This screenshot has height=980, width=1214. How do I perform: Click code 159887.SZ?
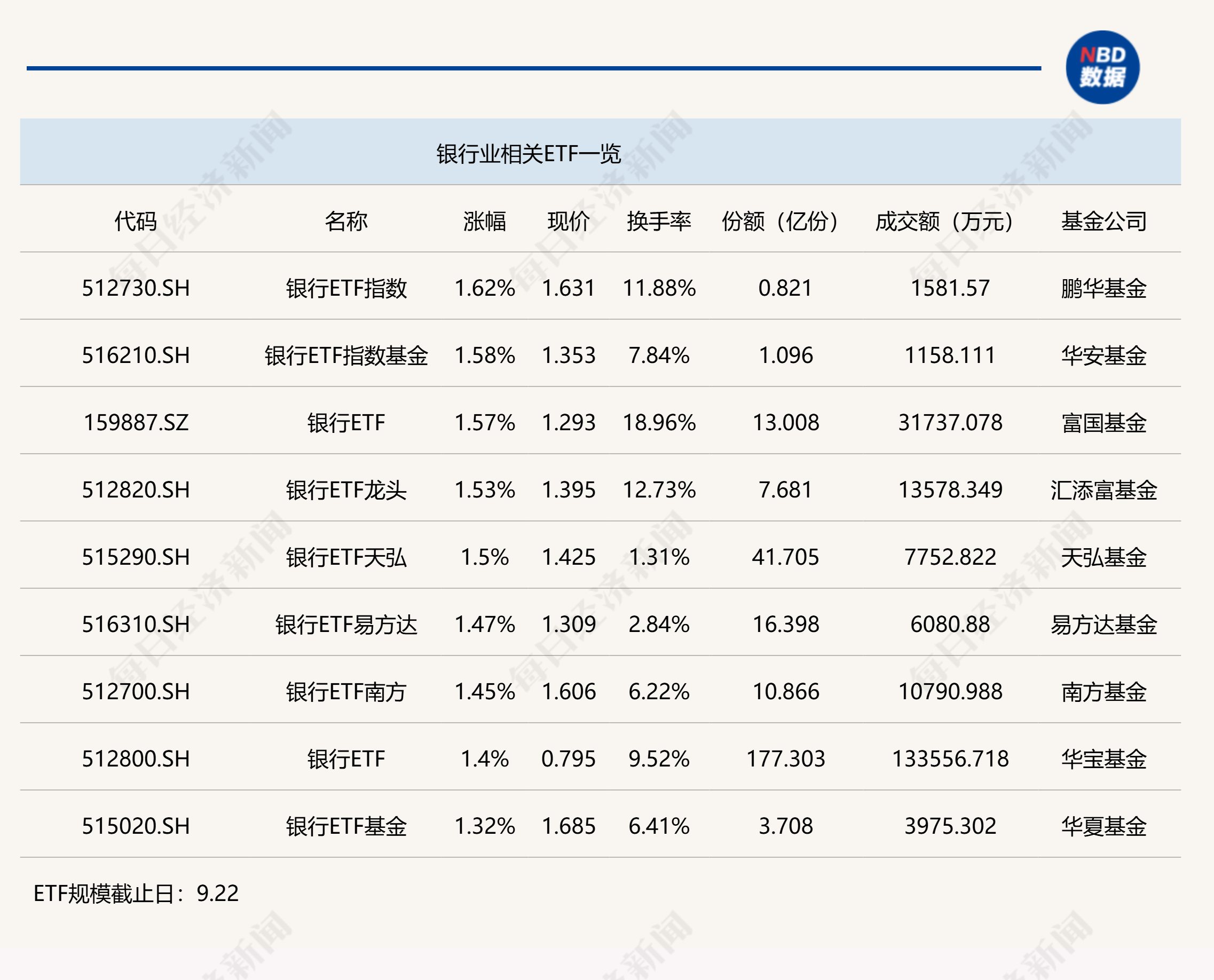136,422
